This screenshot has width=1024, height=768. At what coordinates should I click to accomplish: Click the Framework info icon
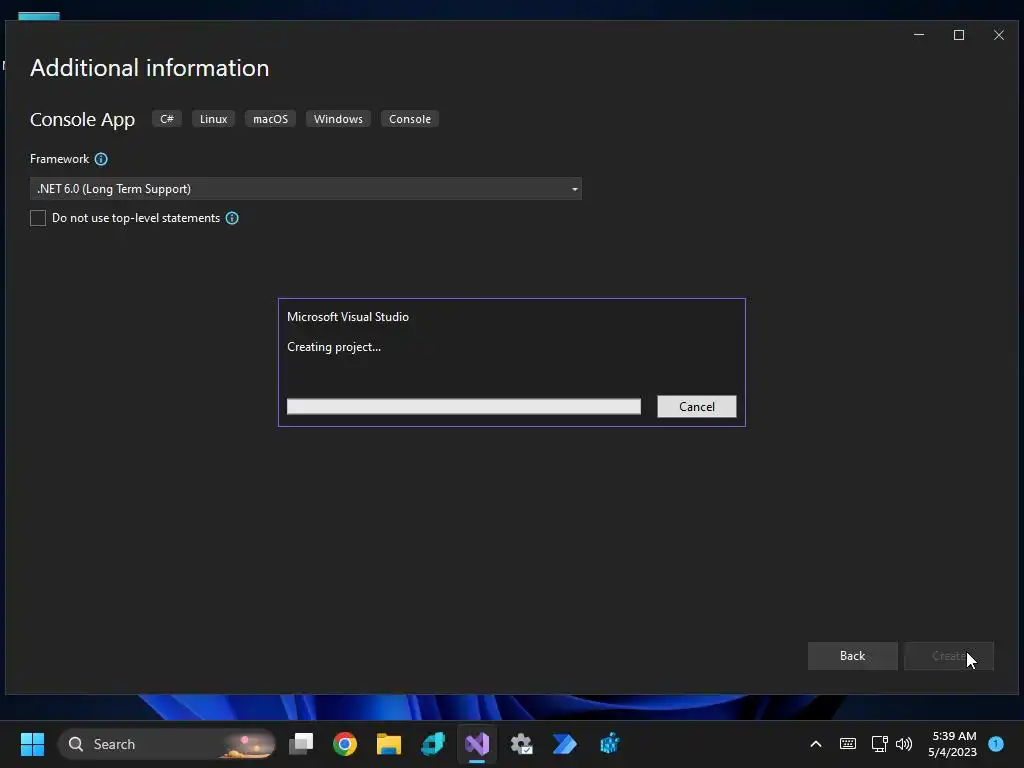click(101, 159)
